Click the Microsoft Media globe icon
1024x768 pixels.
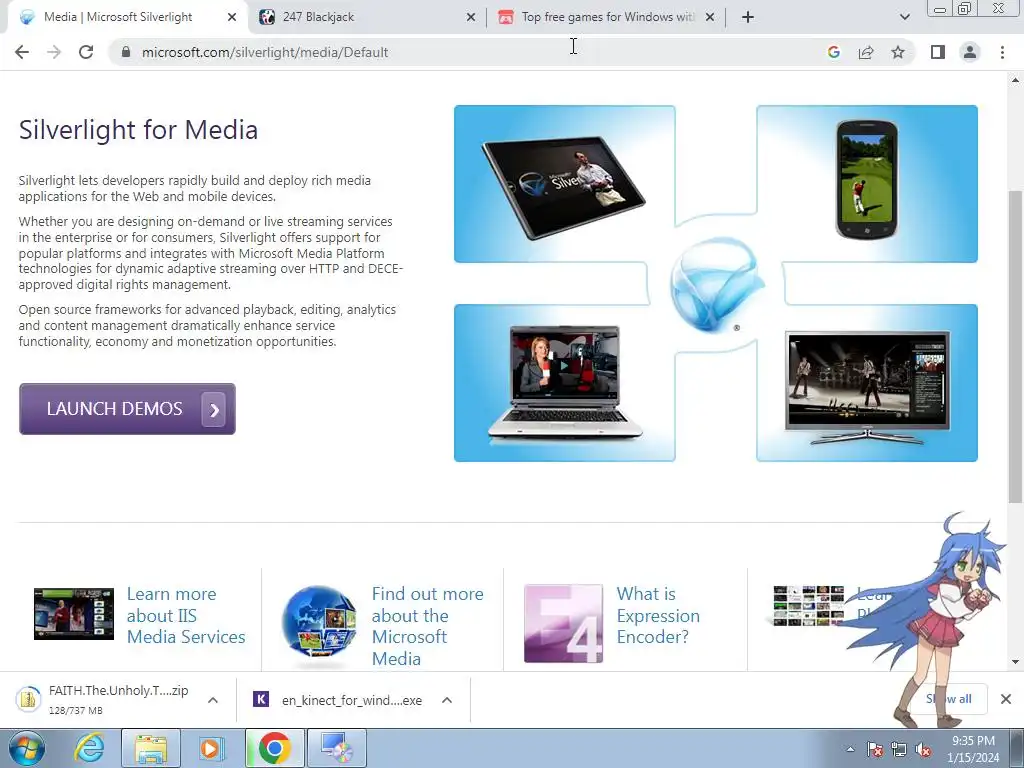(x=319, y=622)
